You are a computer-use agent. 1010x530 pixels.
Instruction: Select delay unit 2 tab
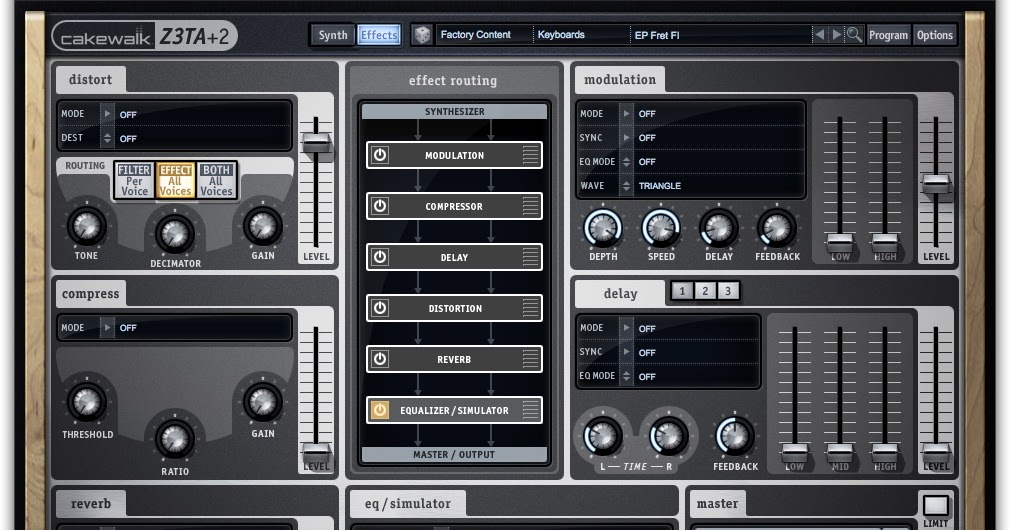pyautogui.click(x=705, y=291)
